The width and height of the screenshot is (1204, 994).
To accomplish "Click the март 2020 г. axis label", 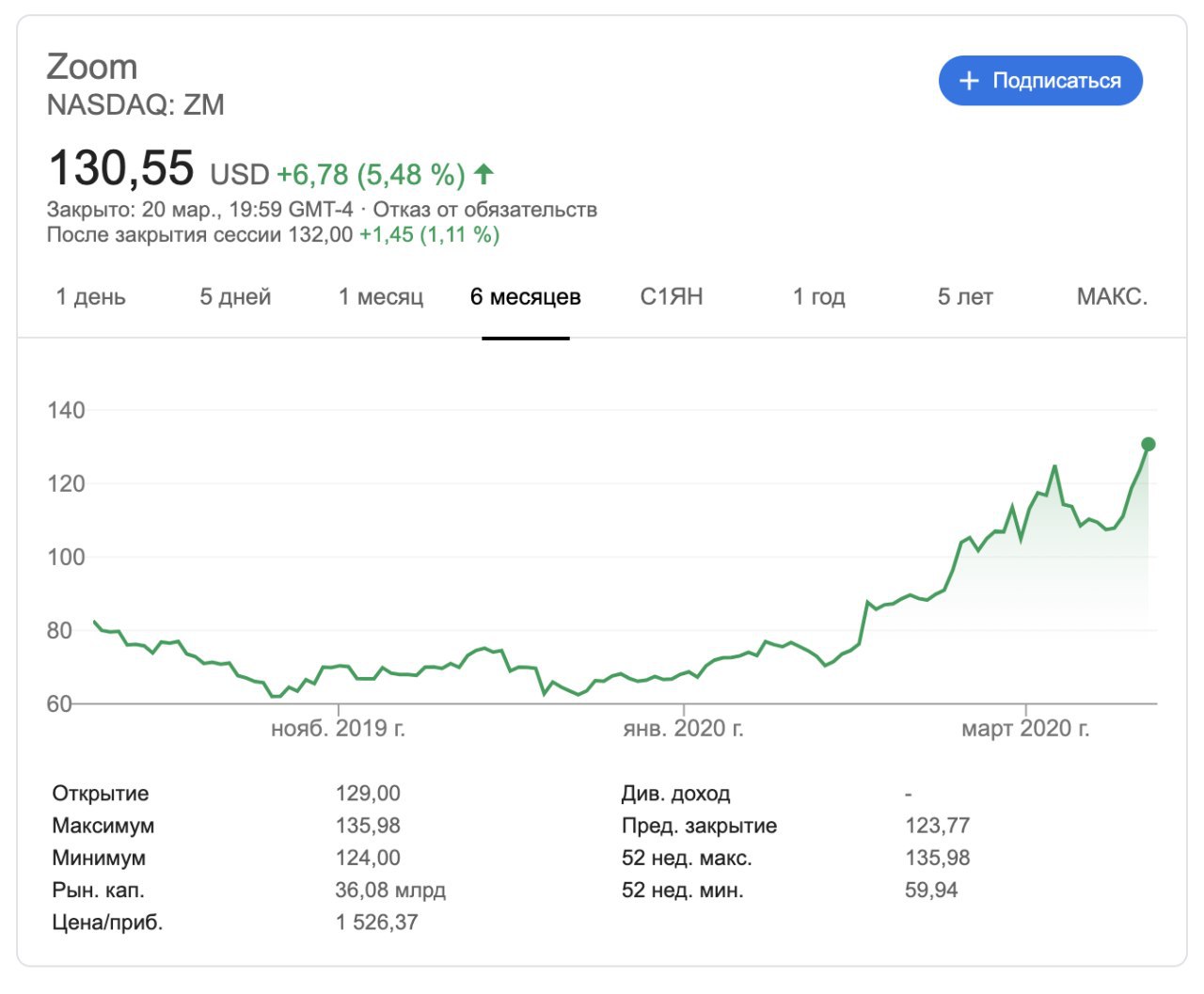I will [x=1025, y=729].
